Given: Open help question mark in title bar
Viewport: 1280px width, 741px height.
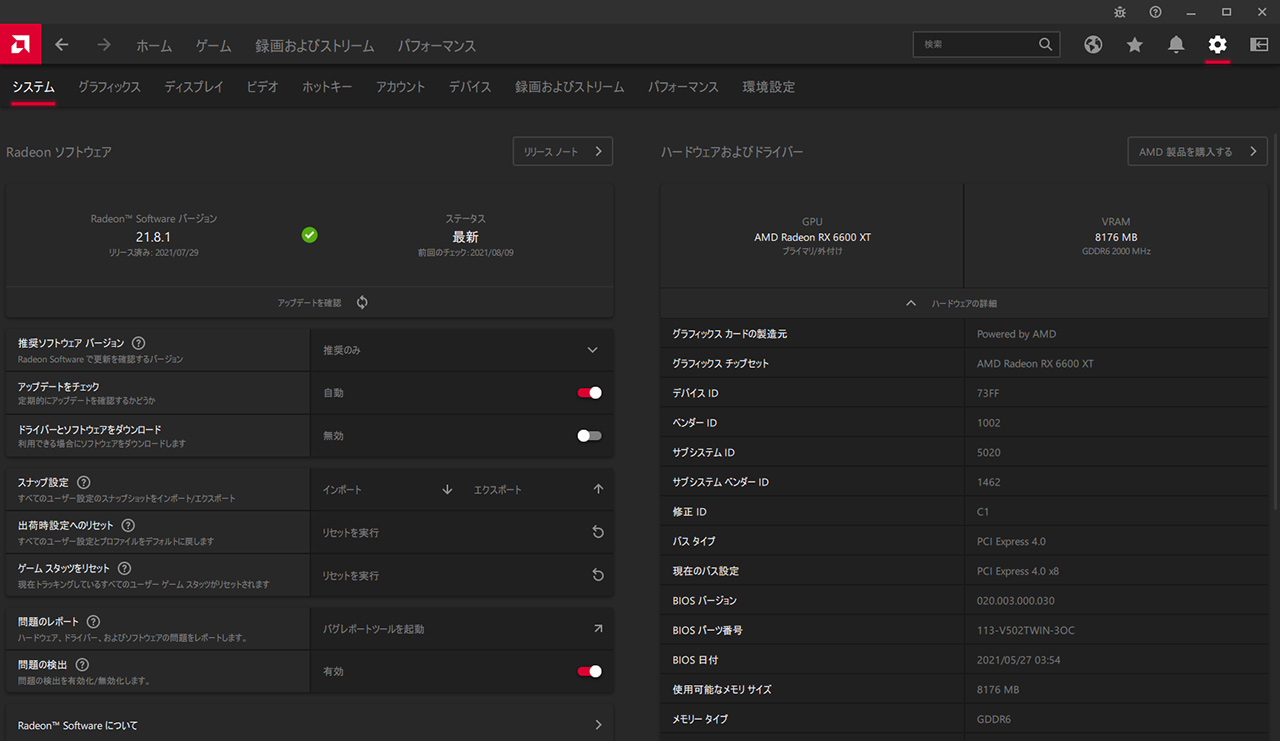Looking at the screenshot, I should [1156, 12].
